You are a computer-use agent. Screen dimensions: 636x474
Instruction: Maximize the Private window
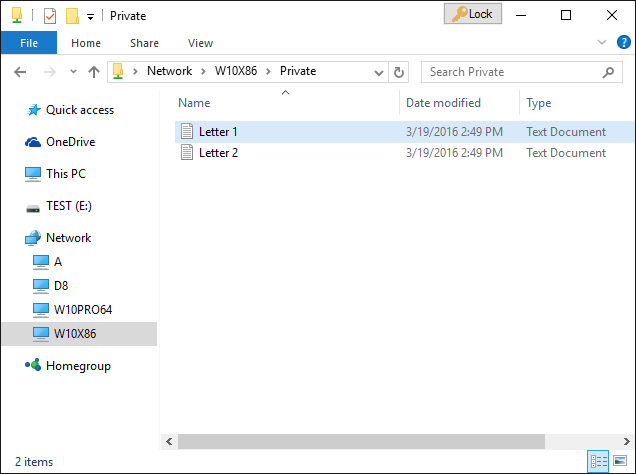point(566,15)
